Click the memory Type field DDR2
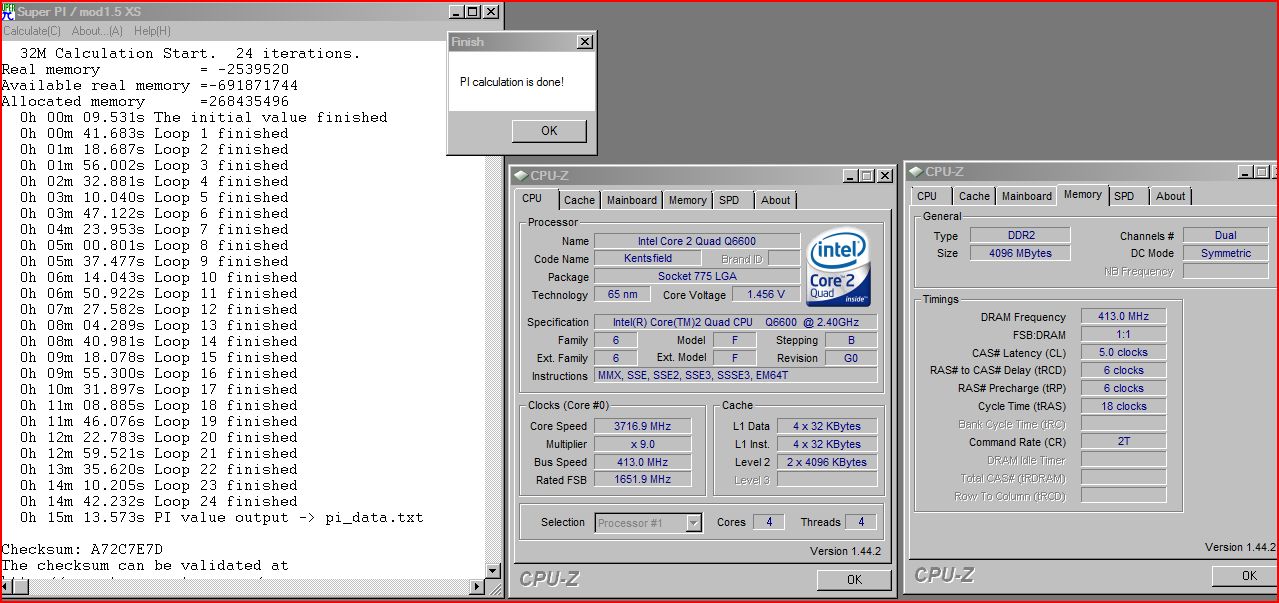 (1020, 236)
